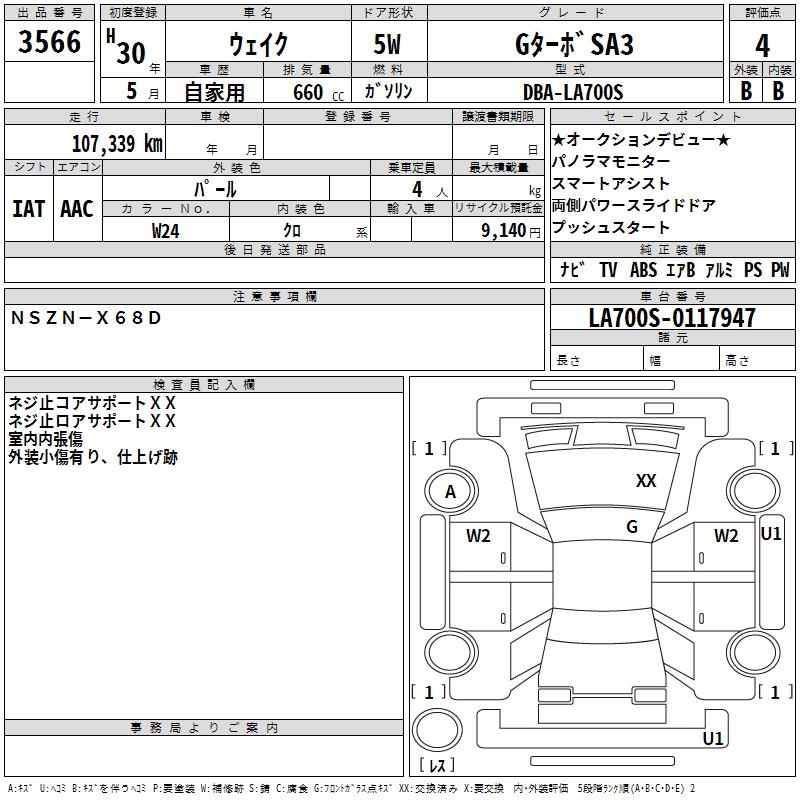
Task: Select the U1 mark on the rear bumper
Action: tap(713, 738)
